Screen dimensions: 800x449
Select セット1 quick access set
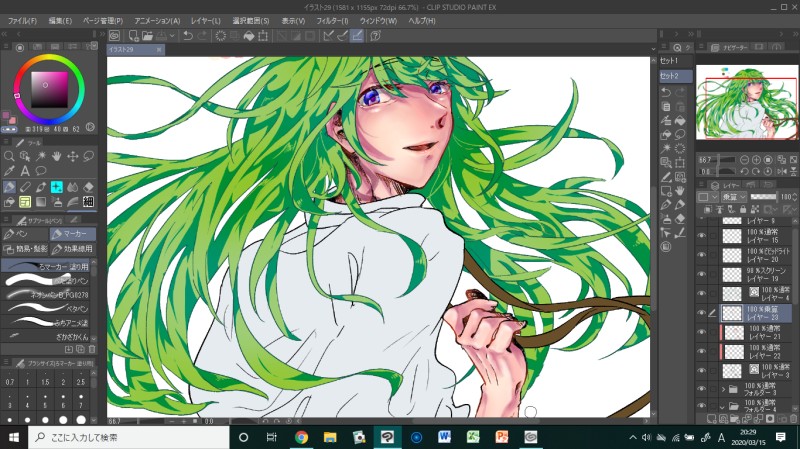[x=676, y=61]
